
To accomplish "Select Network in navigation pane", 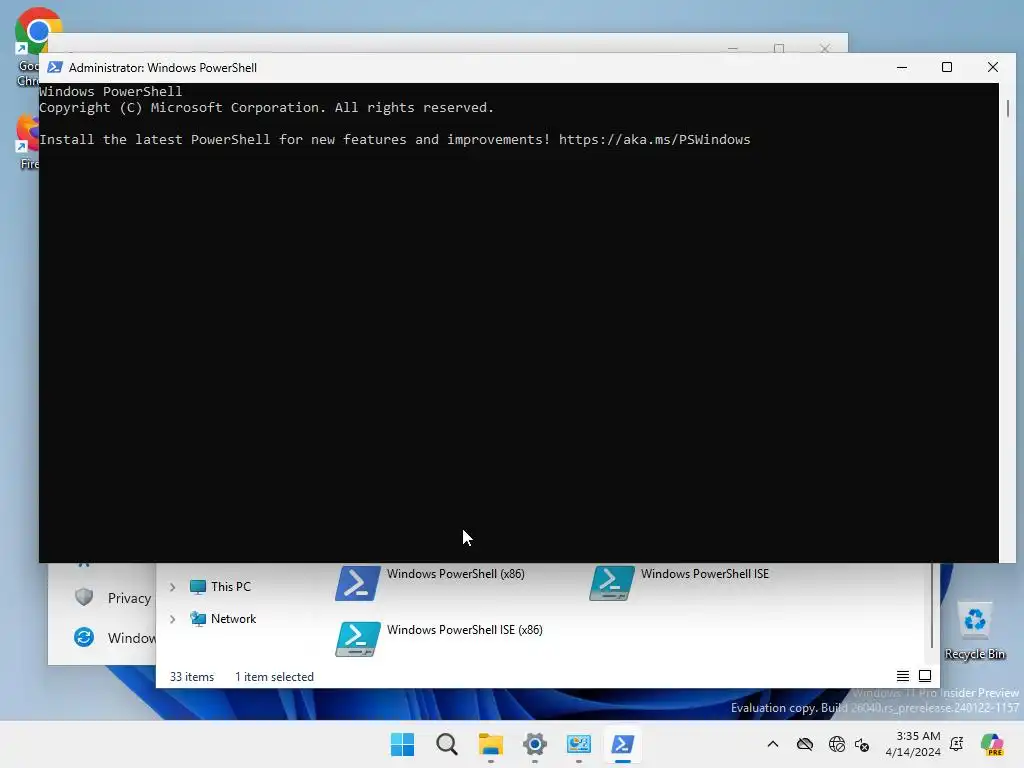I will [x=223, y=618].
